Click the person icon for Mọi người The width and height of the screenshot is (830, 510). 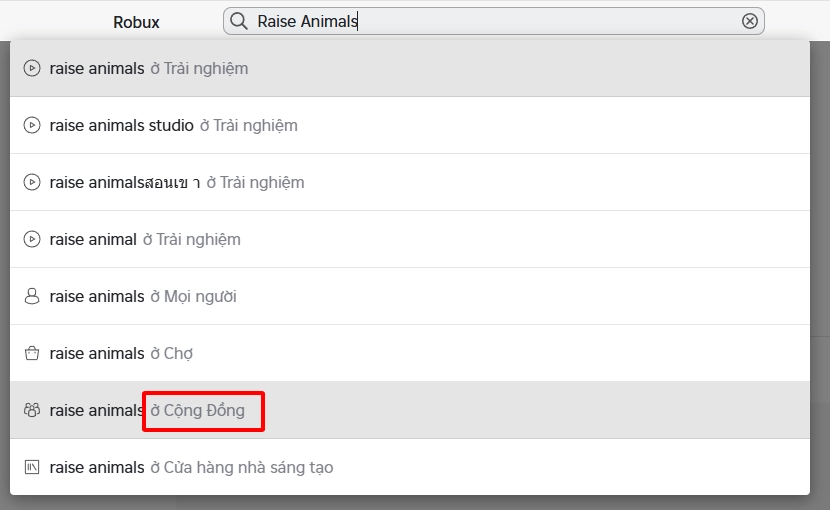(32, 297)
